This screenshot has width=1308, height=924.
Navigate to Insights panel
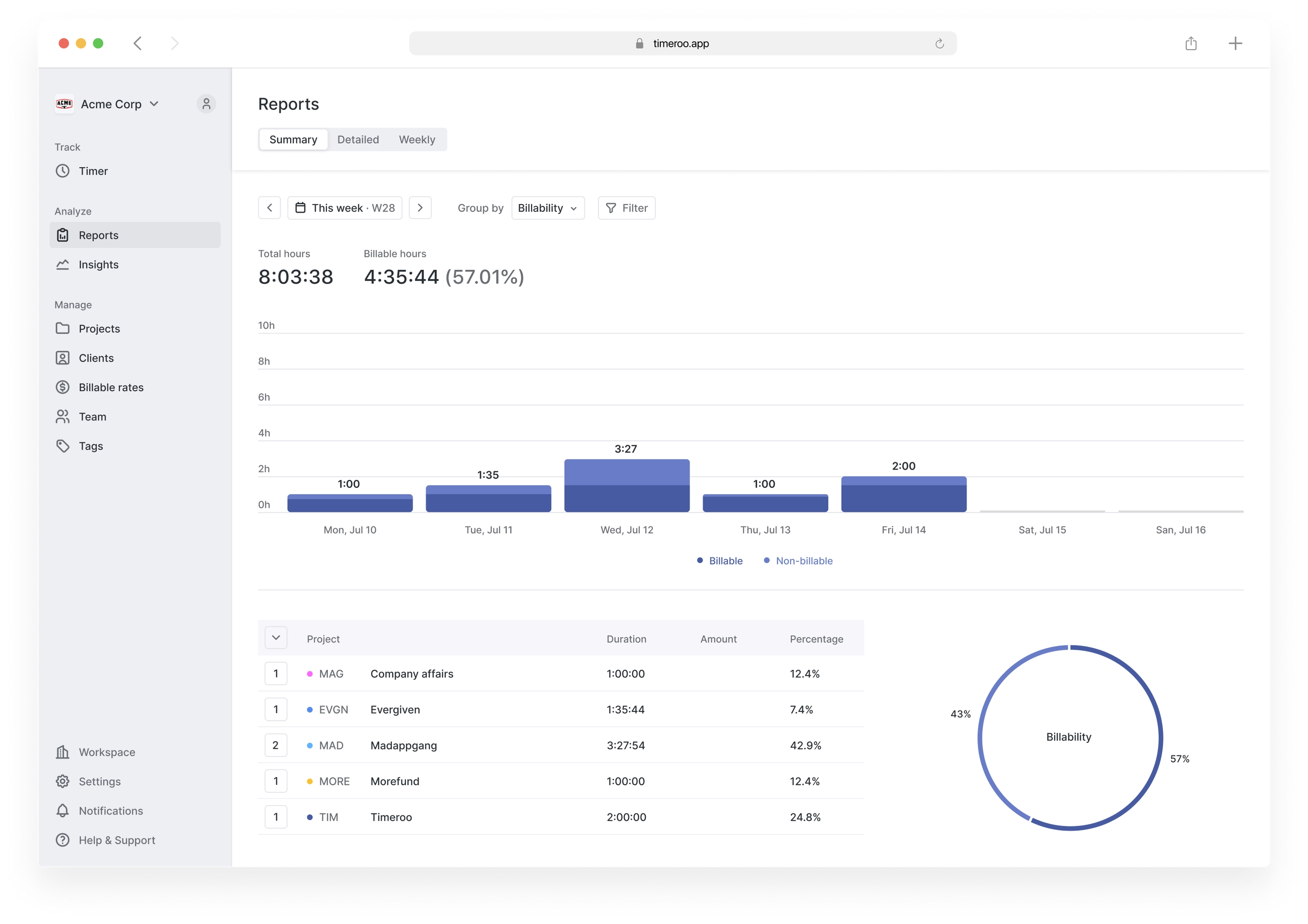tap(98, 264)
